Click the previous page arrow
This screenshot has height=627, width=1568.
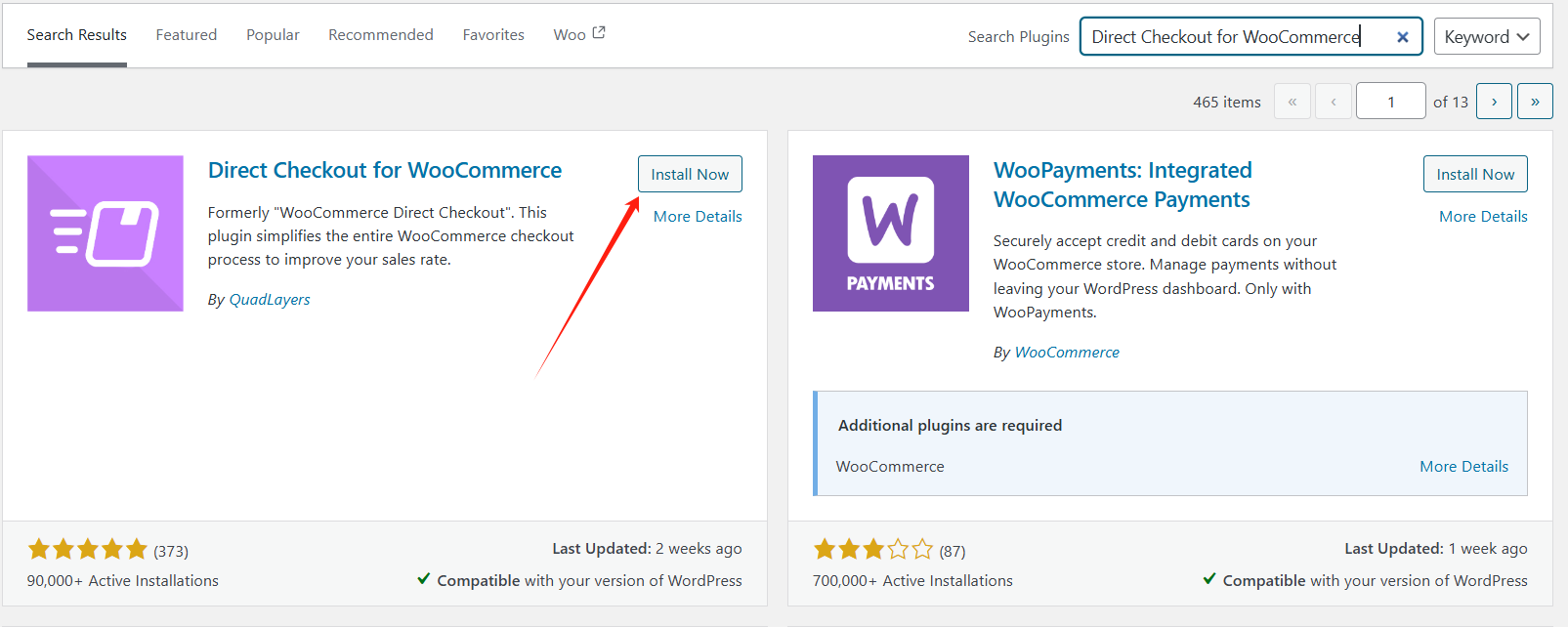coord(1333,101)
